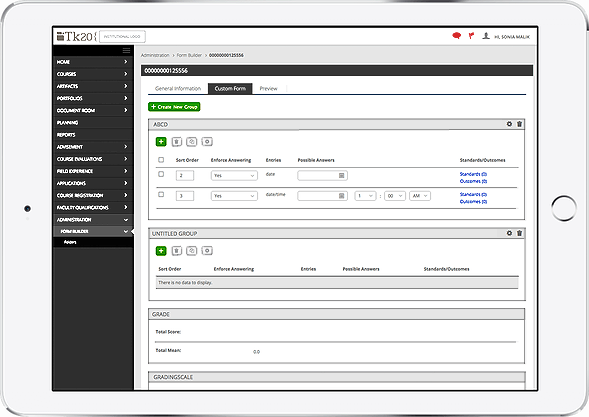Expand the Courses sidebar menu
The width and height of the screenshot is (589, 417).
93,74
